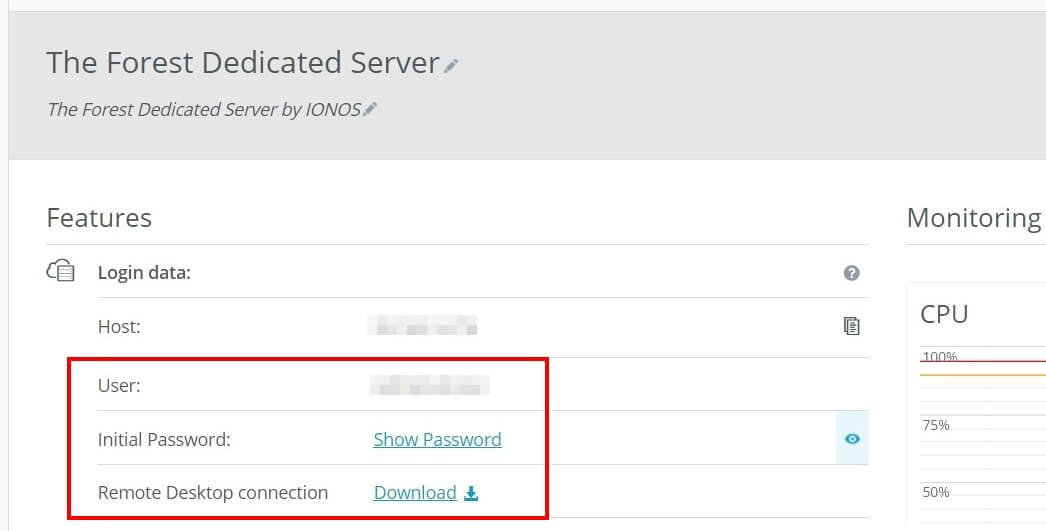Click the Host: label
The image size is (1046, 531).
pos(119,327)
